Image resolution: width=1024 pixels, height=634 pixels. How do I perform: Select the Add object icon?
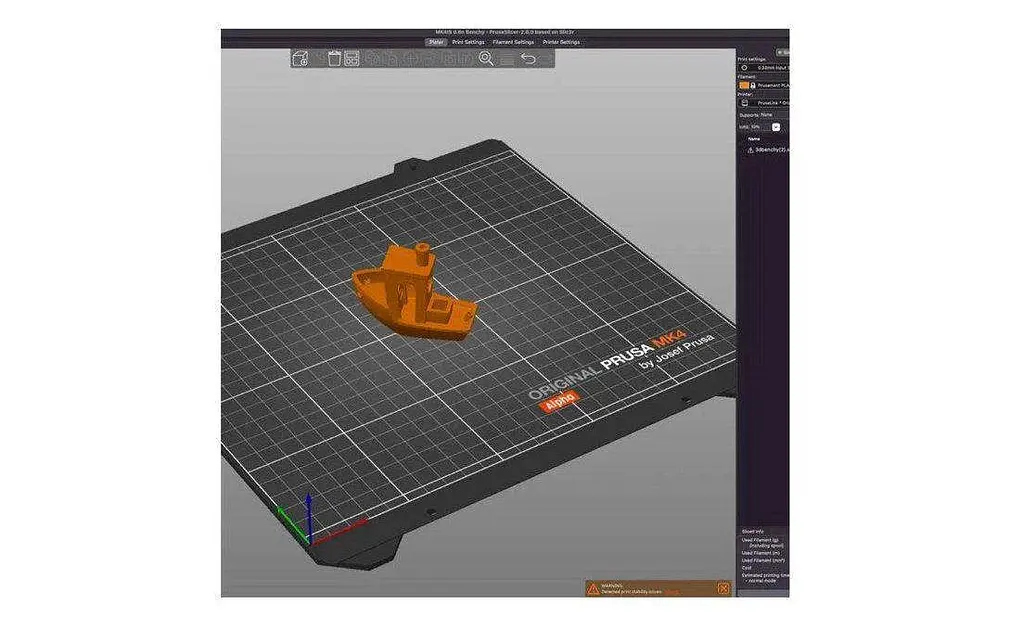(299, 60)
